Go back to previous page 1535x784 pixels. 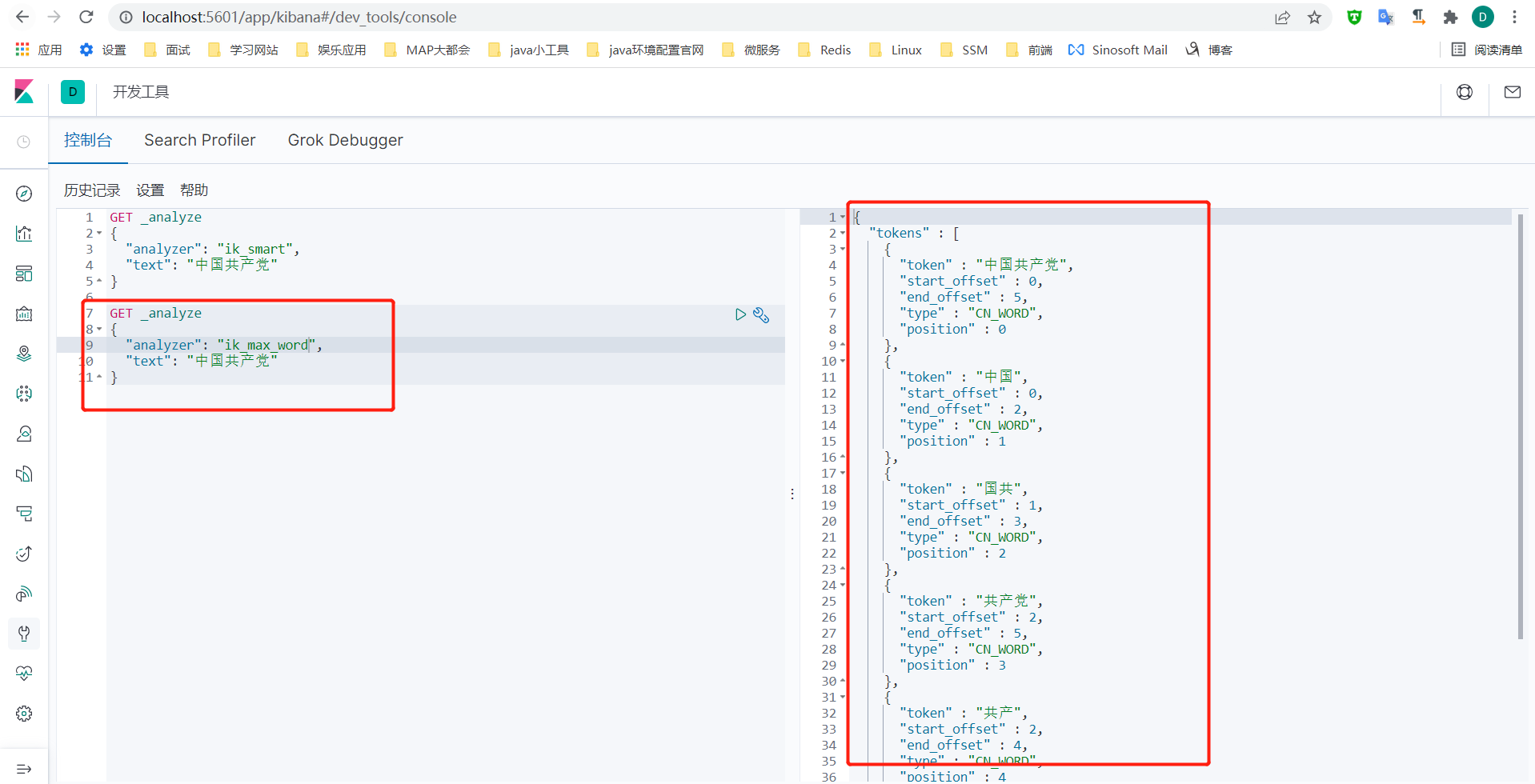point(22,17)
